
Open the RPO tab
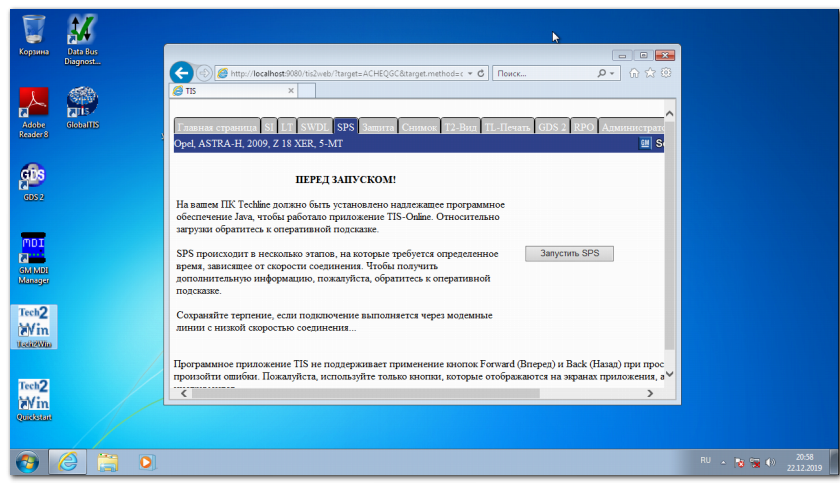[x=584, y=127]
